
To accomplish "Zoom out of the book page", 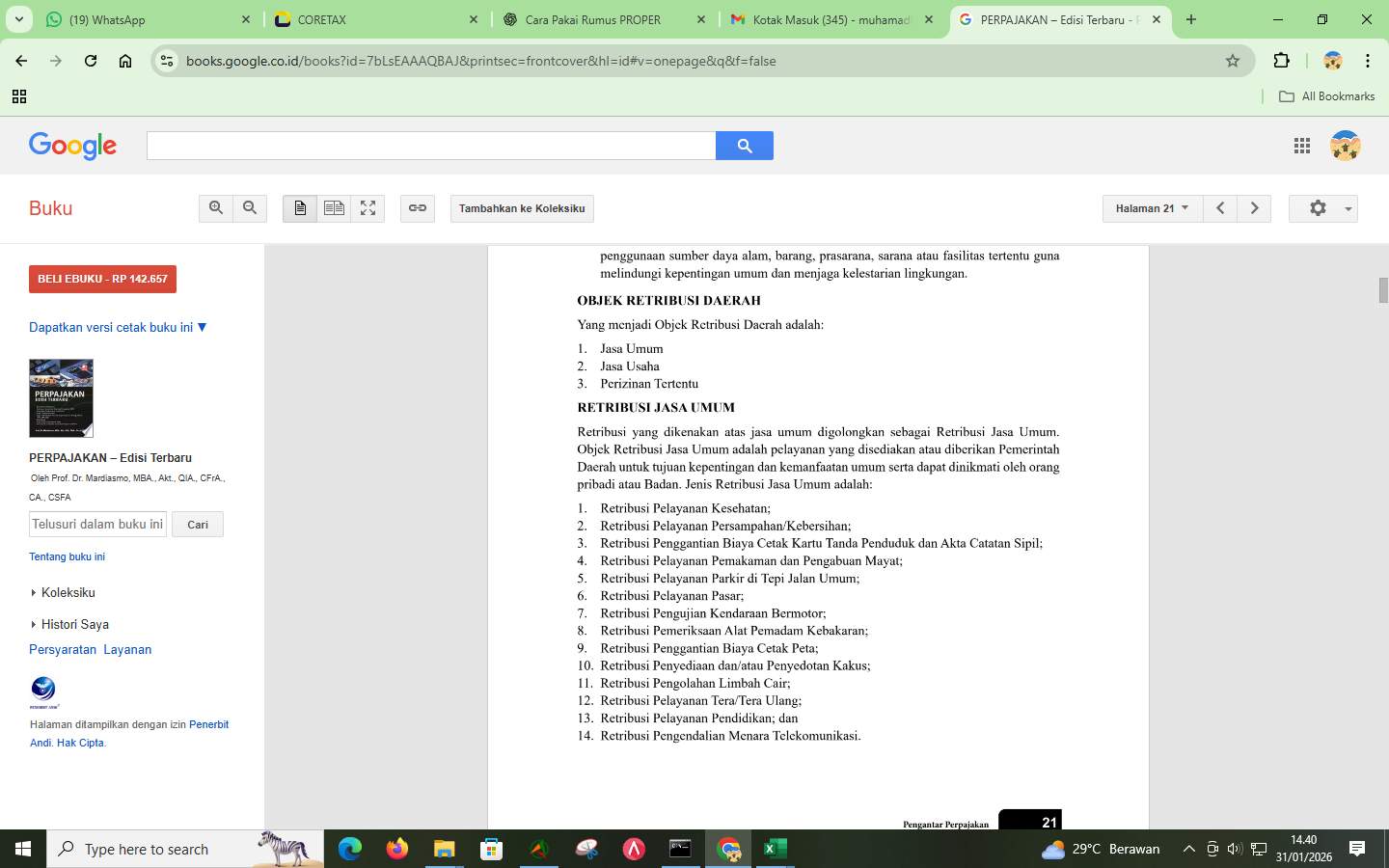I will point(250,207).
